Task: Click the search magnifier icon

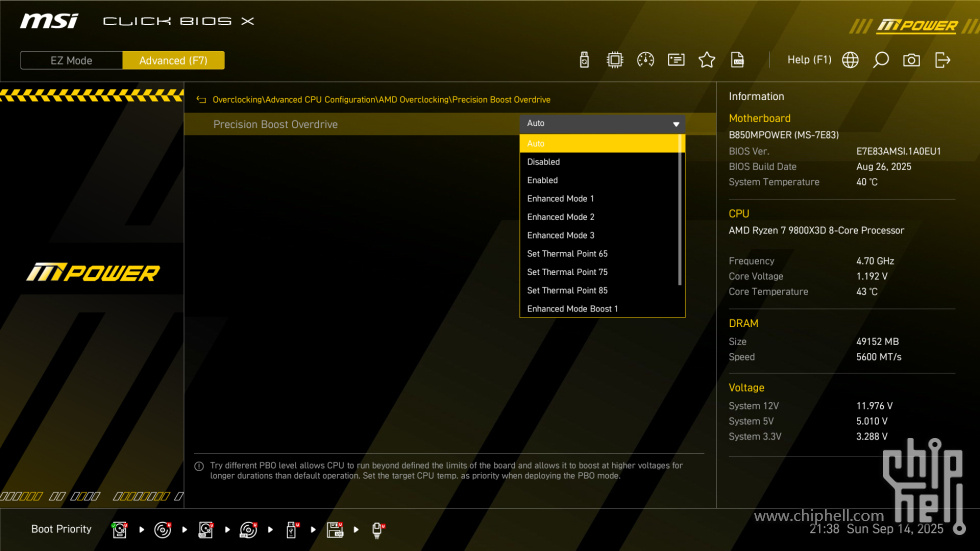Action: point(881,60)
